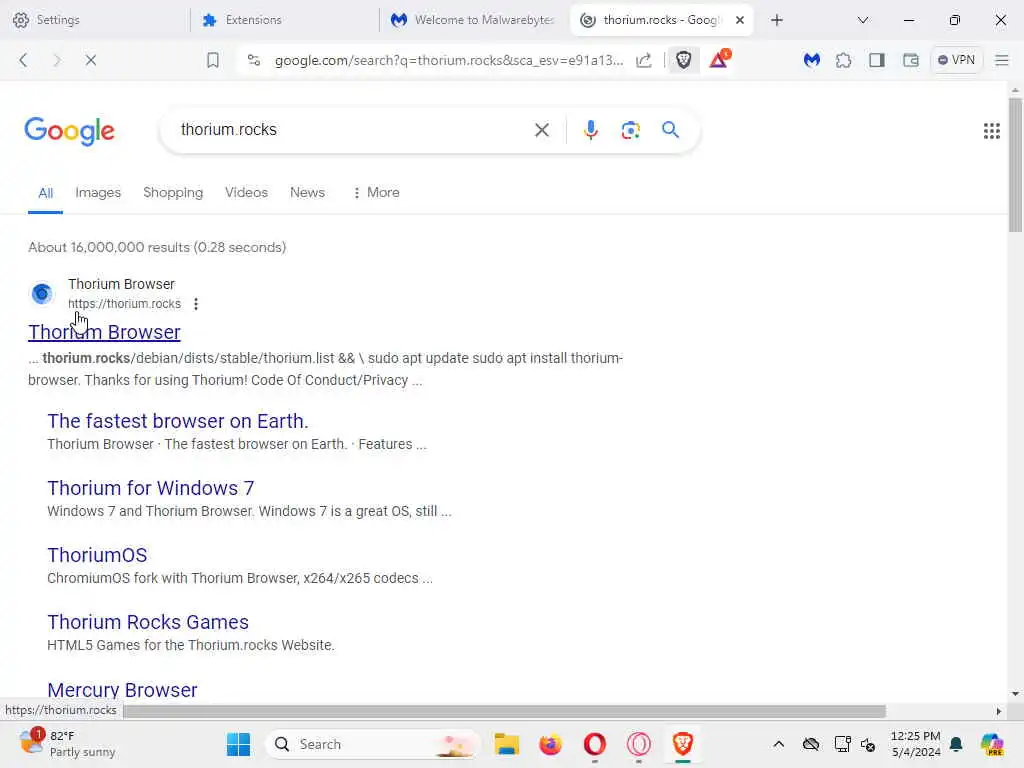Click the thorium.rocks URL text under result
Image resolution: width=1024 pixels, height=768 pixels.
tap(124, 304)
